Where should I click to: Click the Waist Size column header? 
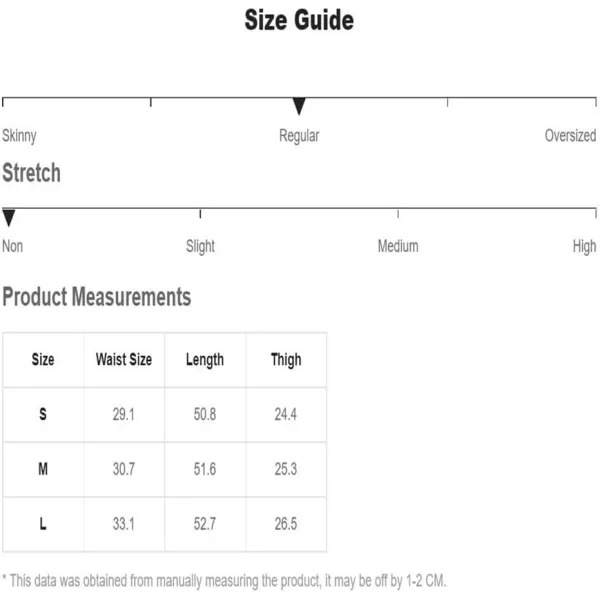point(124,360)
